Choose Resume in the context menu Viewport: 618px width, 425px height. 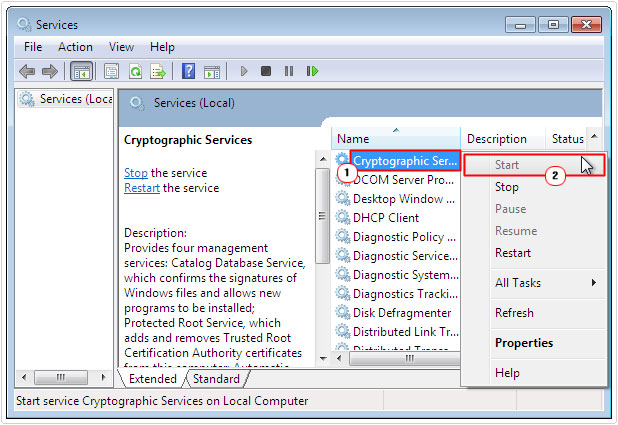point(534,231)
